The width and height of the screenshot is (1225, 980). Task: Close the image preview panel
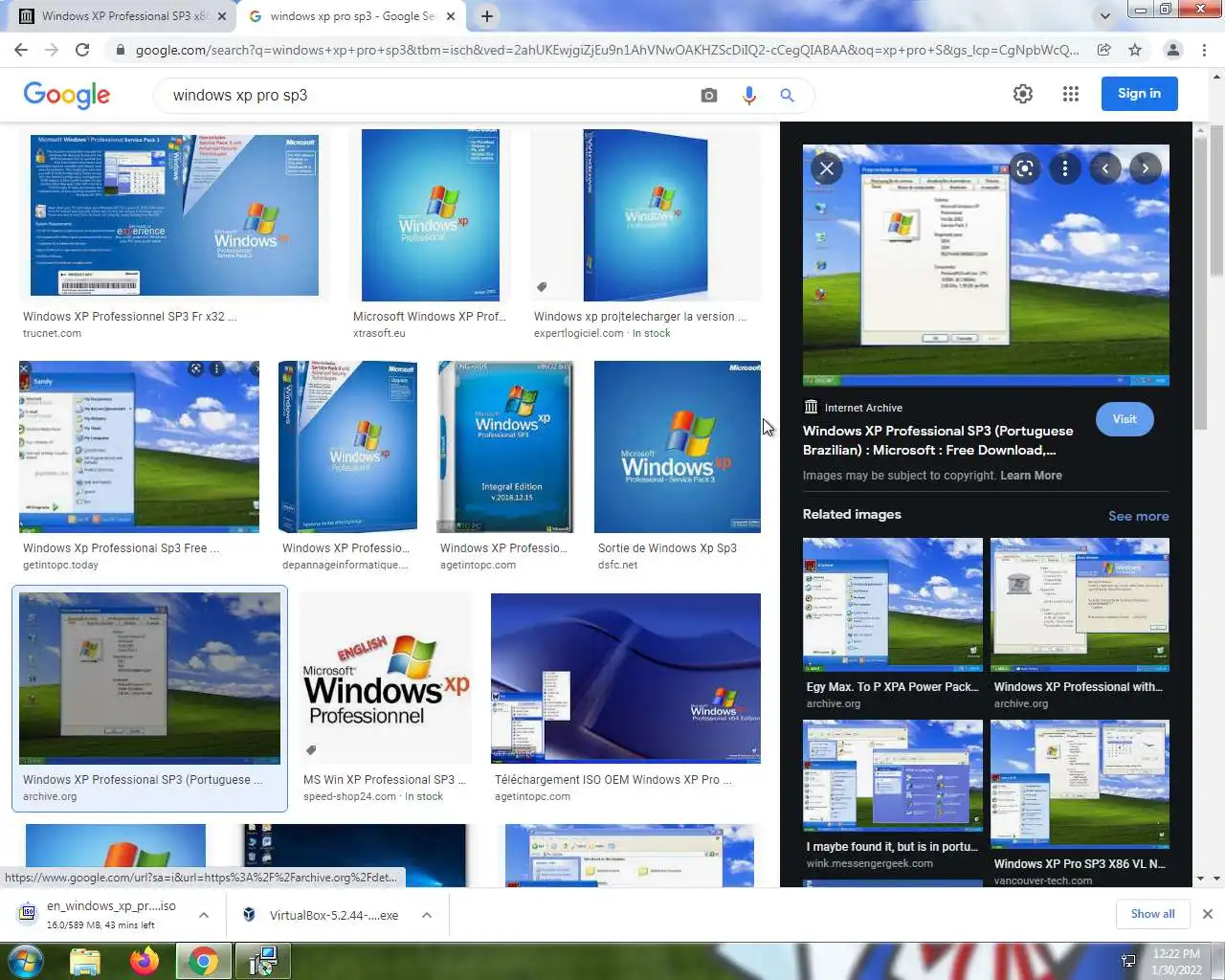click(827, 169)
